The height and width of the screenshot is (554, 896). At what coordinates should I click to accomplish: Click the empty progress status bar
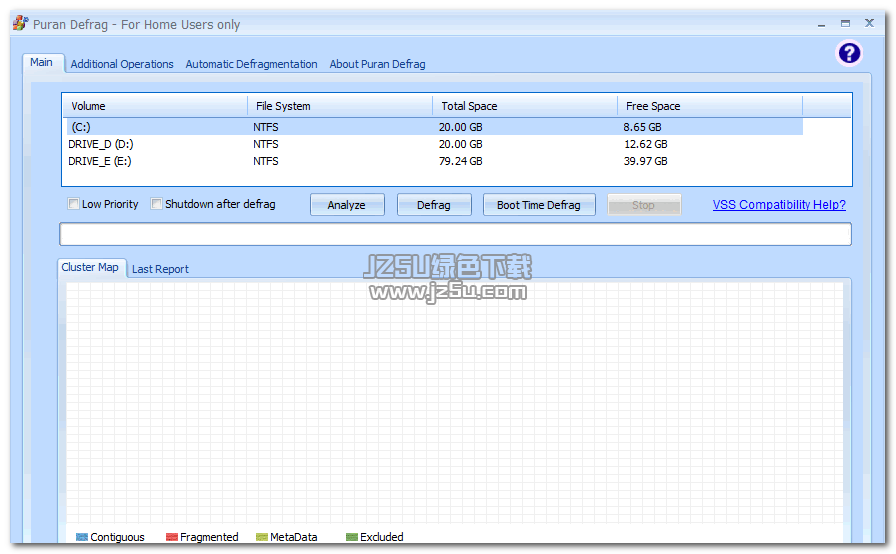(455, 234)
